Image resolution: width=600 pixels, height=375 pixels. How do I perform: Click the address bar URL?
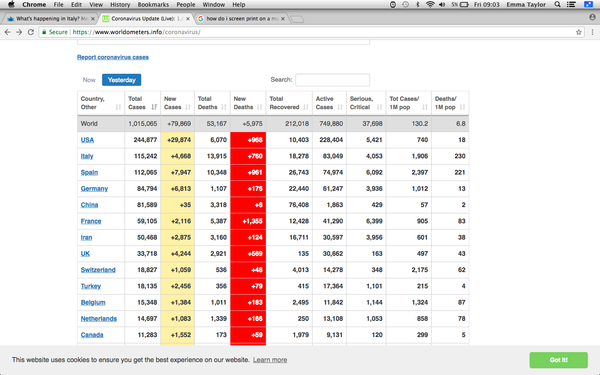(x=136, y=32)
